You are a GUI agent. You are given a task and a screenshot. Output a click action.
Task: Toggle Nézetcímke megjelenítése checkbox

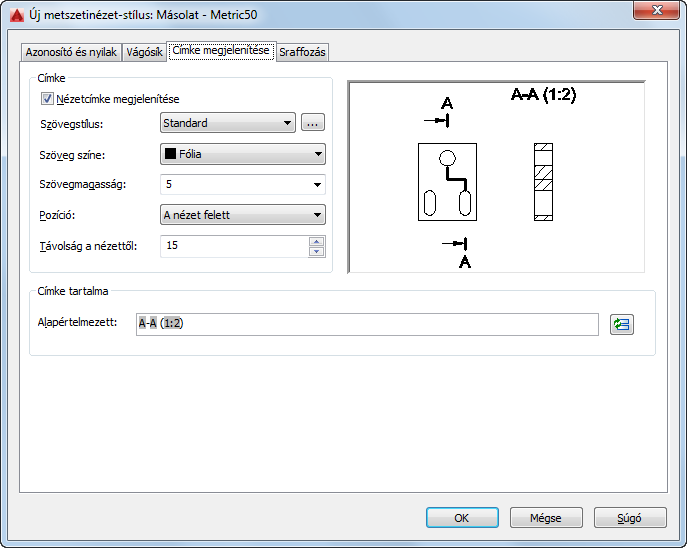pos(47,99)
